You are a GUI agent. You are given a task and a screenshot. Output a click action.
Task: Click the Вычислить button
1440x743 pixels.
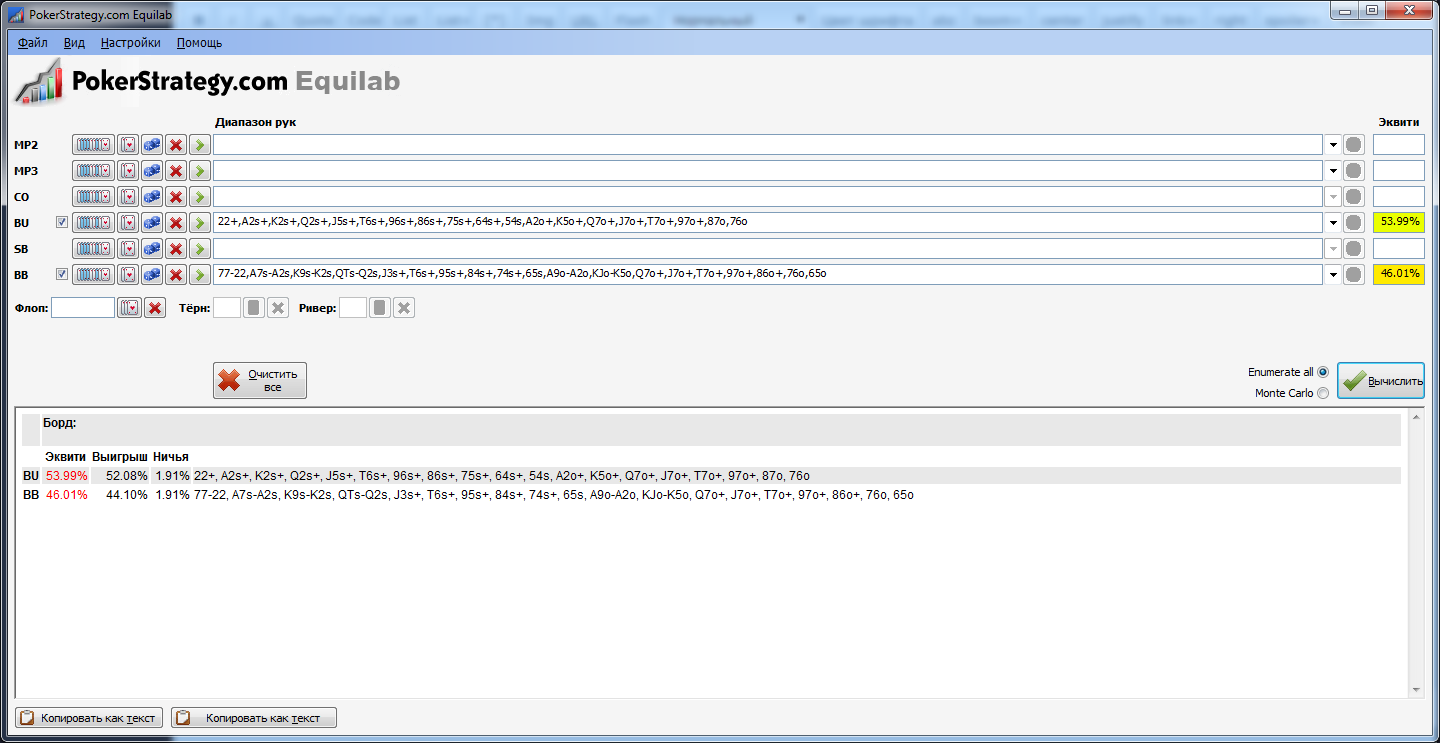tap(1381, 381)
